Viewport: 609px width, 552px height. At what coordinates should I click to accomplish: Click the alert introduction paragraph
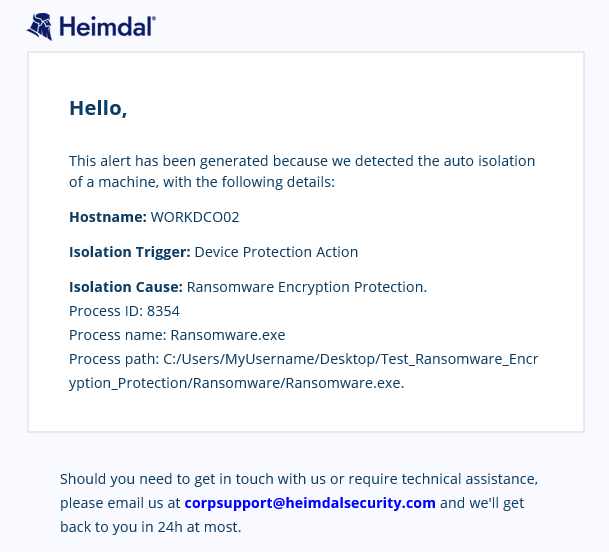302,171
